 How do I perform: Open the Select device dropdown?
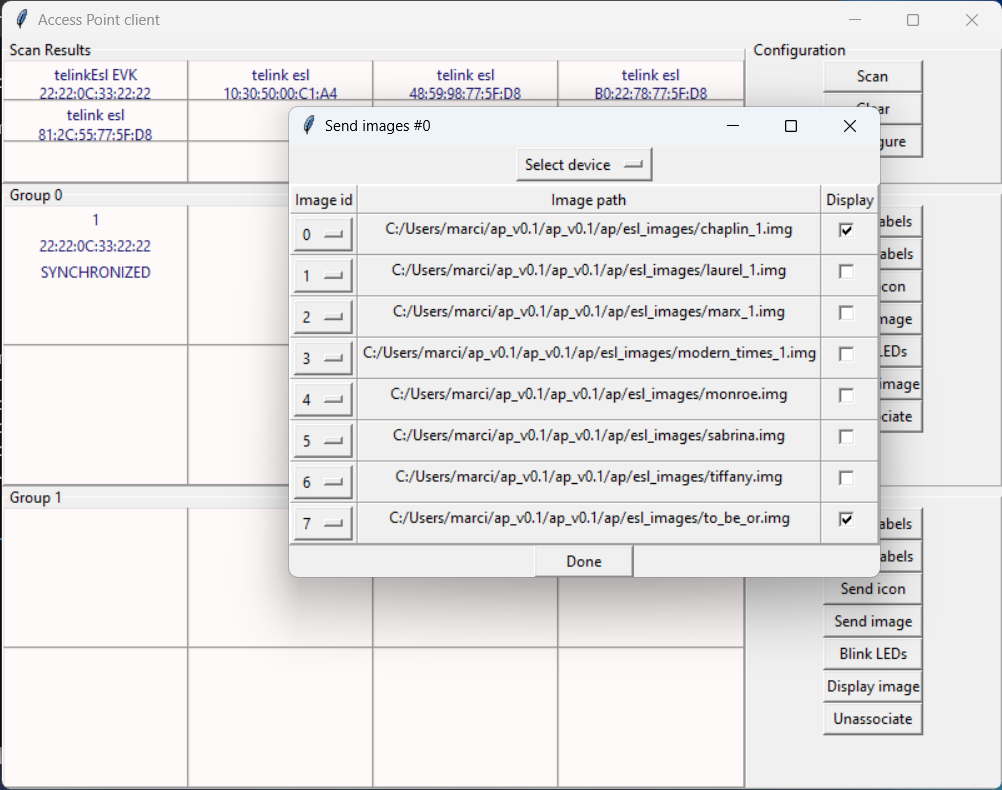tap(584, 165)
